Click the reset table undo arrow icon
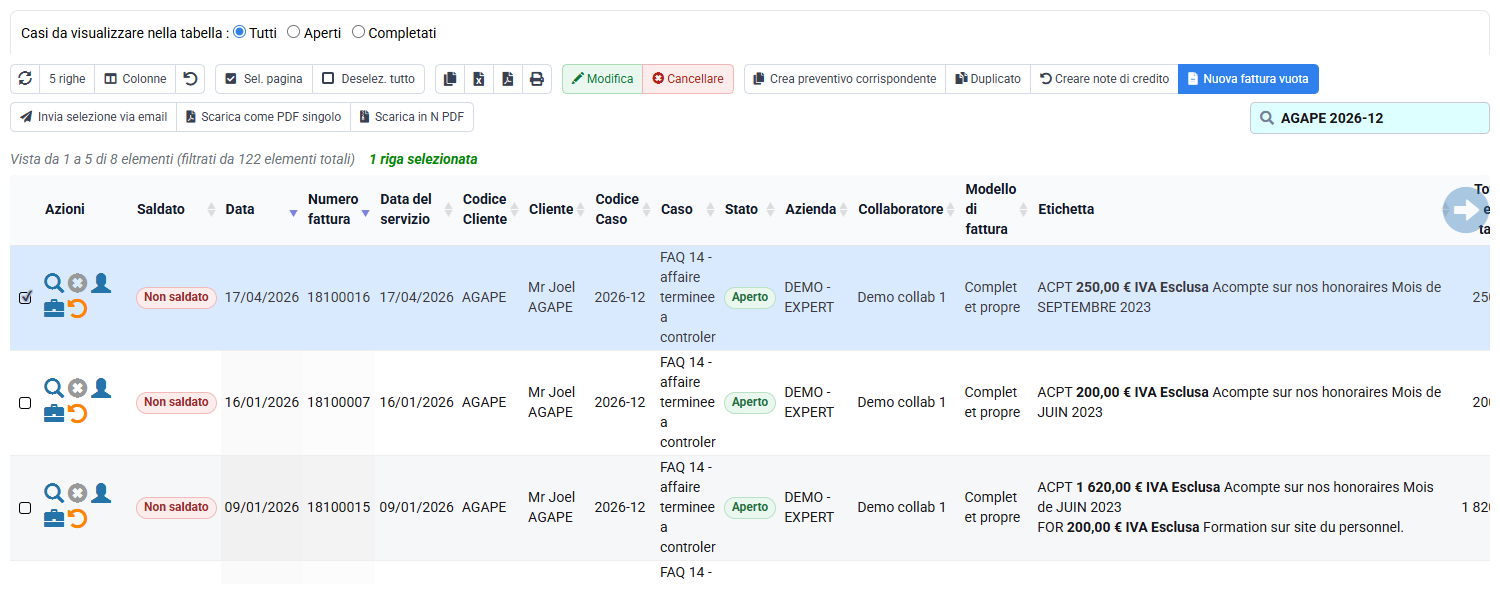The image size is (1500, 604). pos(190,79)
